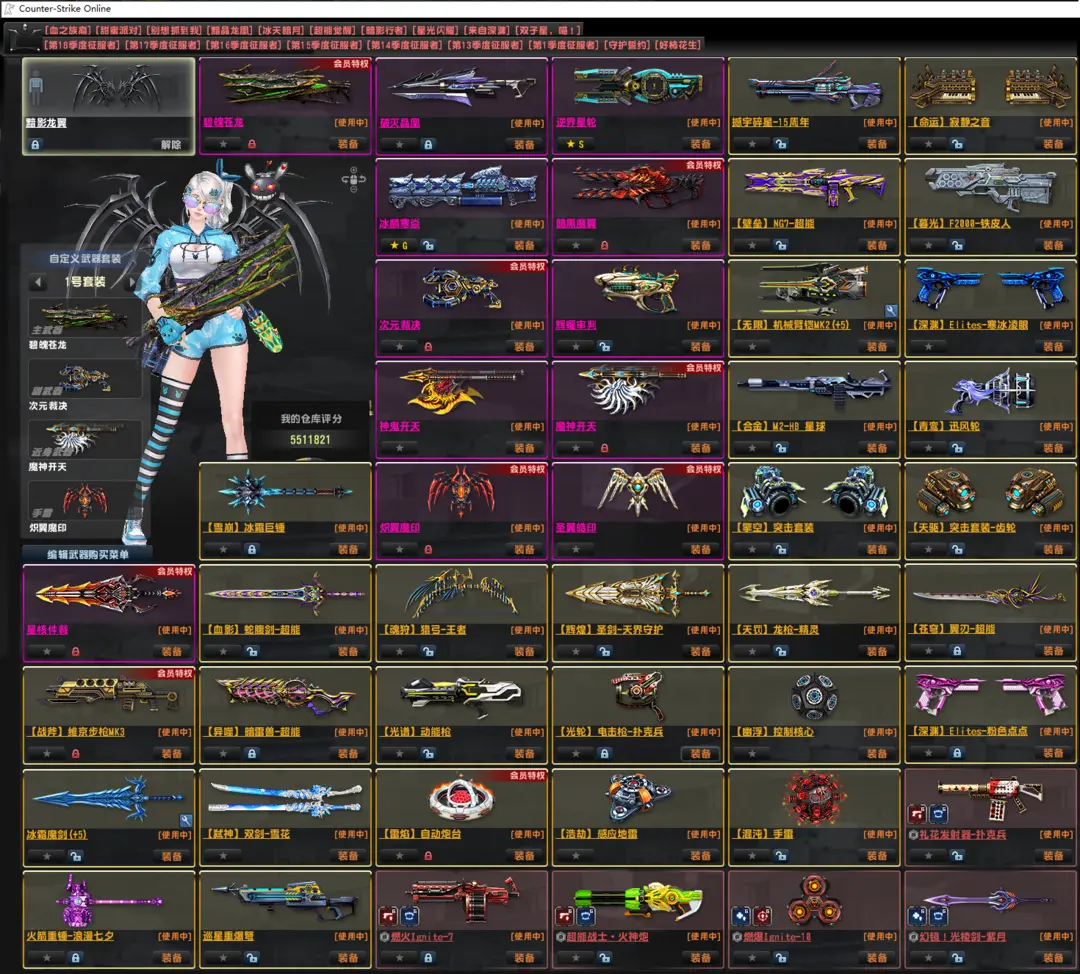The image size is (1080, 974).
Task: Click red lock icon on 碧魂苍龙 card
Action: tap(251, 144)
